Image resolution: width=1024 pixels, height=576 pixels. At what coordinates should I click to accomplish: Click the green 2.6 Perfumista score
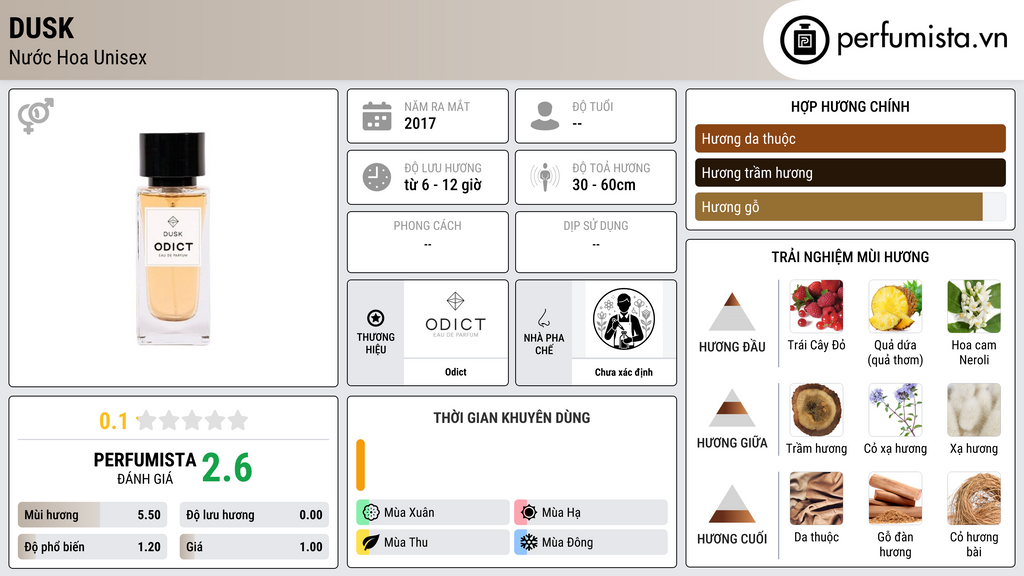click(227, 468)
